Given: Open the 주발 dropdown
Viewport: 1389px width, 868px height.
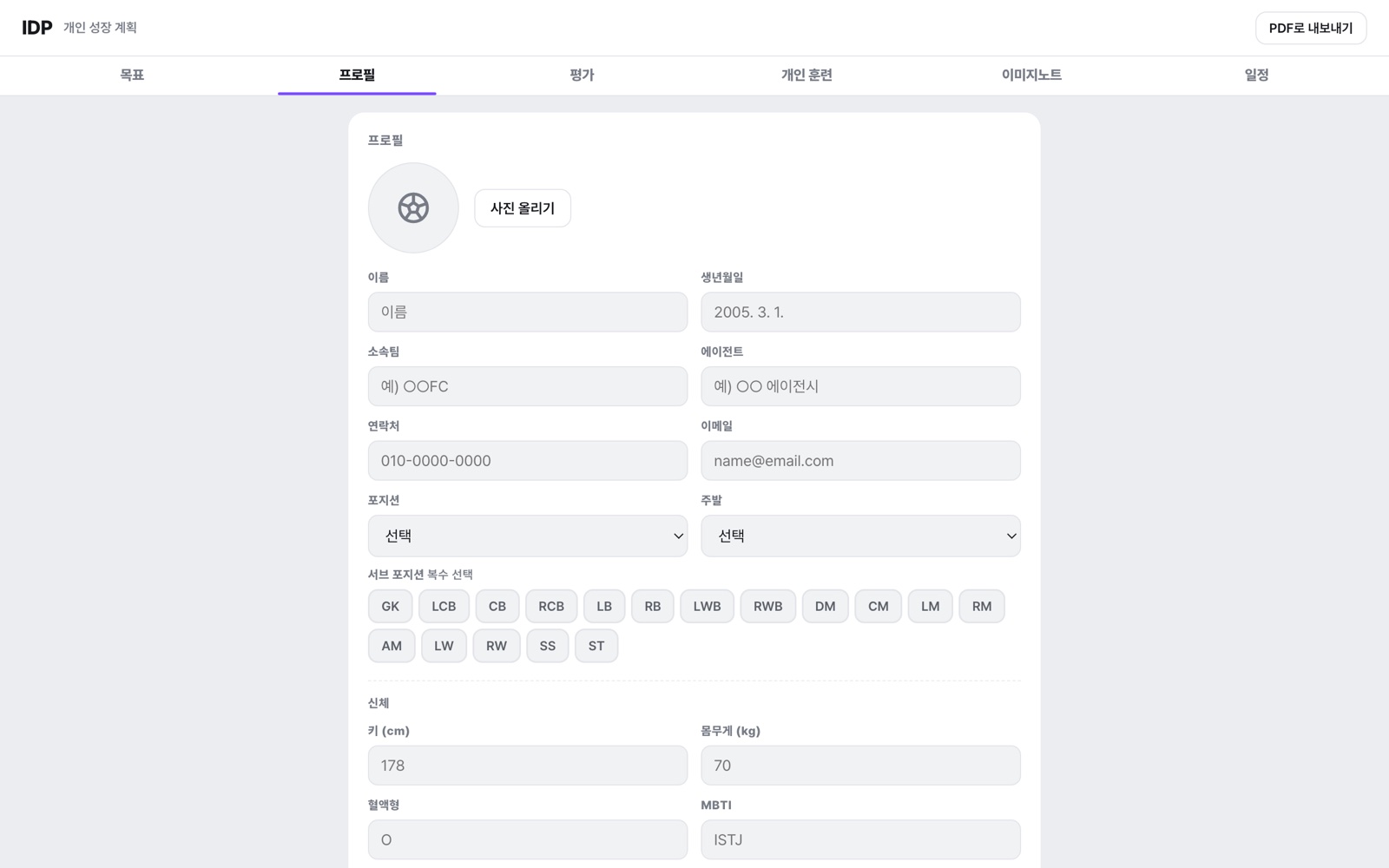Looking at the screenshot, I should coord(861,536).
